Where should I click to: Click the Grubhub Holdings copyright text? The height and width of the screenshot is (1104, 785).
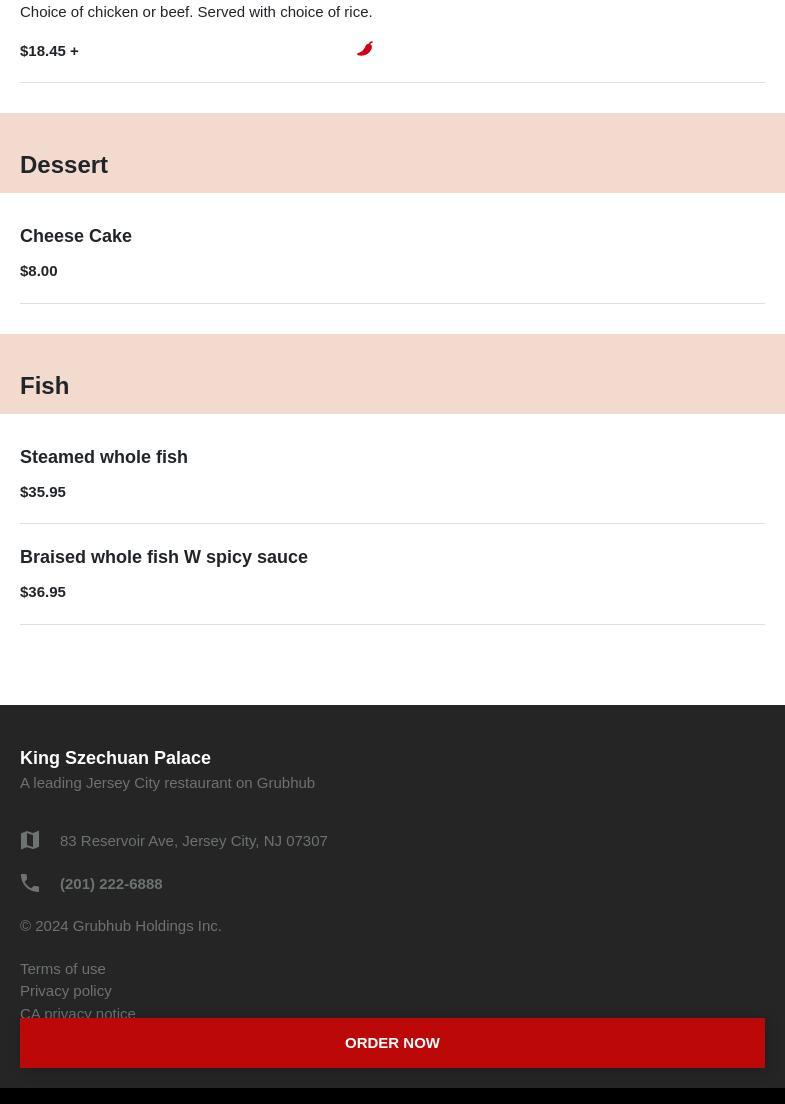[121, 926]
